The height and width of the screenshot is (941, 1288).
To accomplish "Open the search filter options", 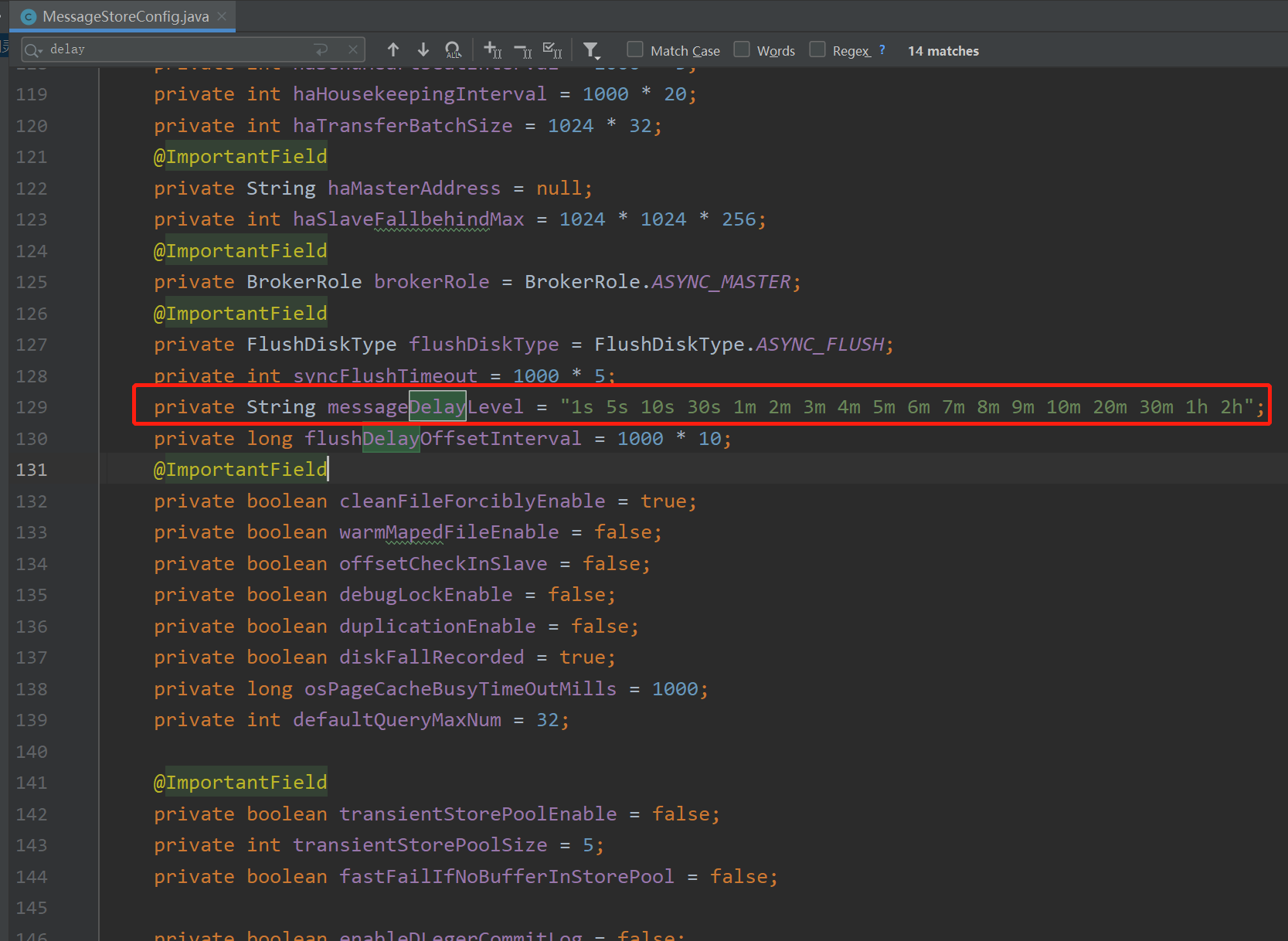I will (x=591, y=50).
